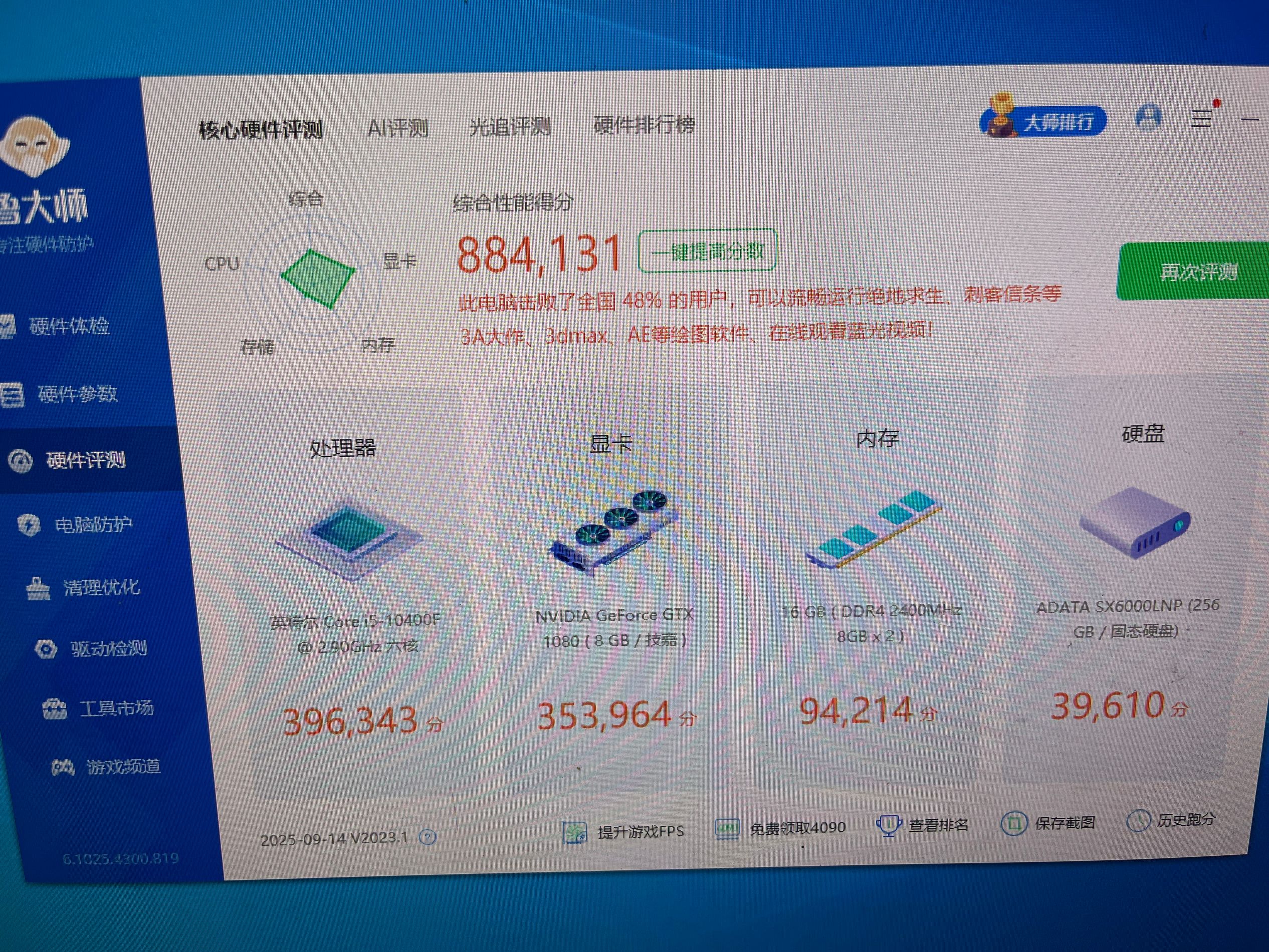
Task: Click the 查看排名 trophy icon
Action: [x=889, y=825]
